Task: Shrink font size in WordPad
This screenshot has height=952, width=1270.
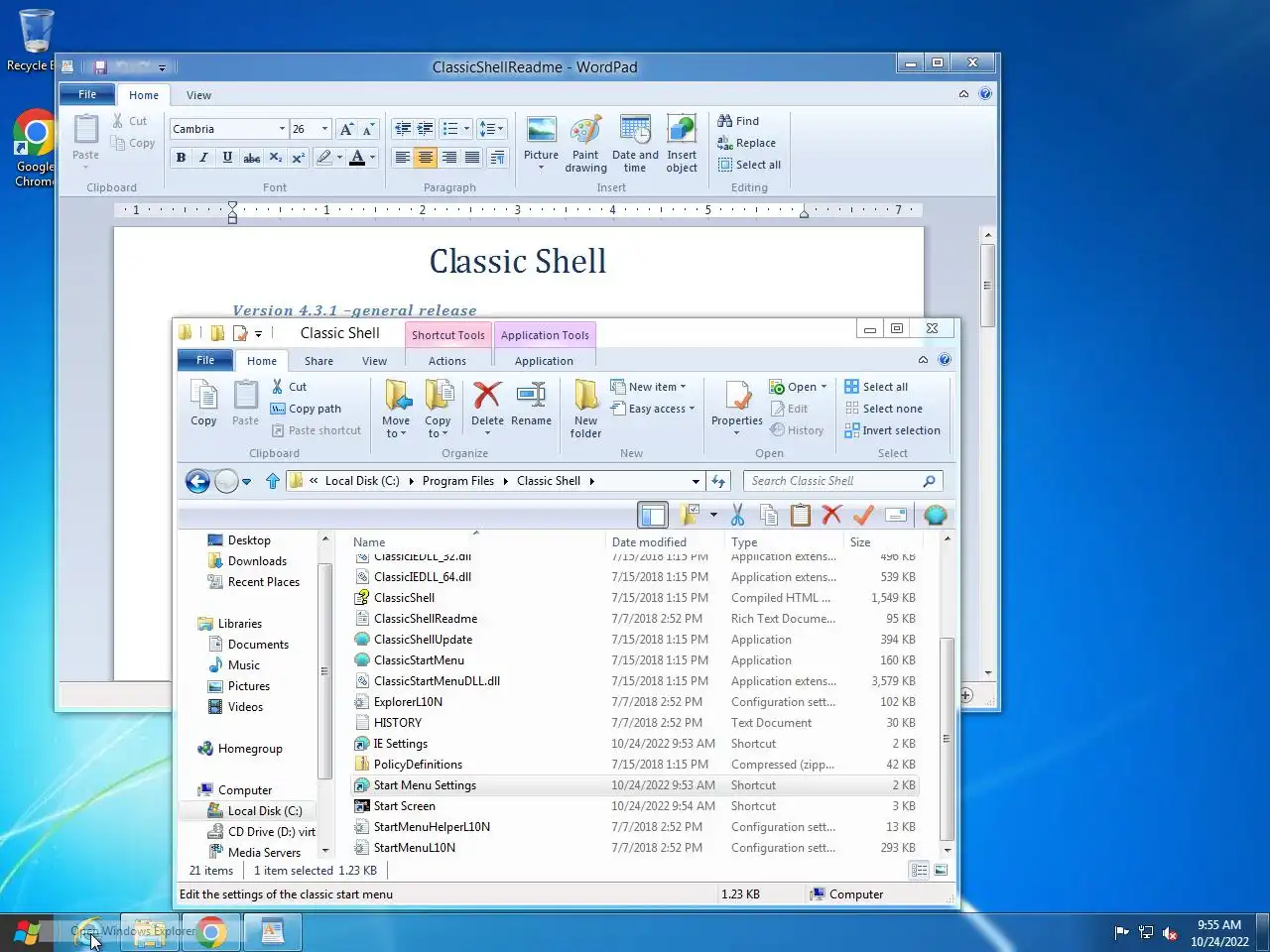Action: [368, 129]
